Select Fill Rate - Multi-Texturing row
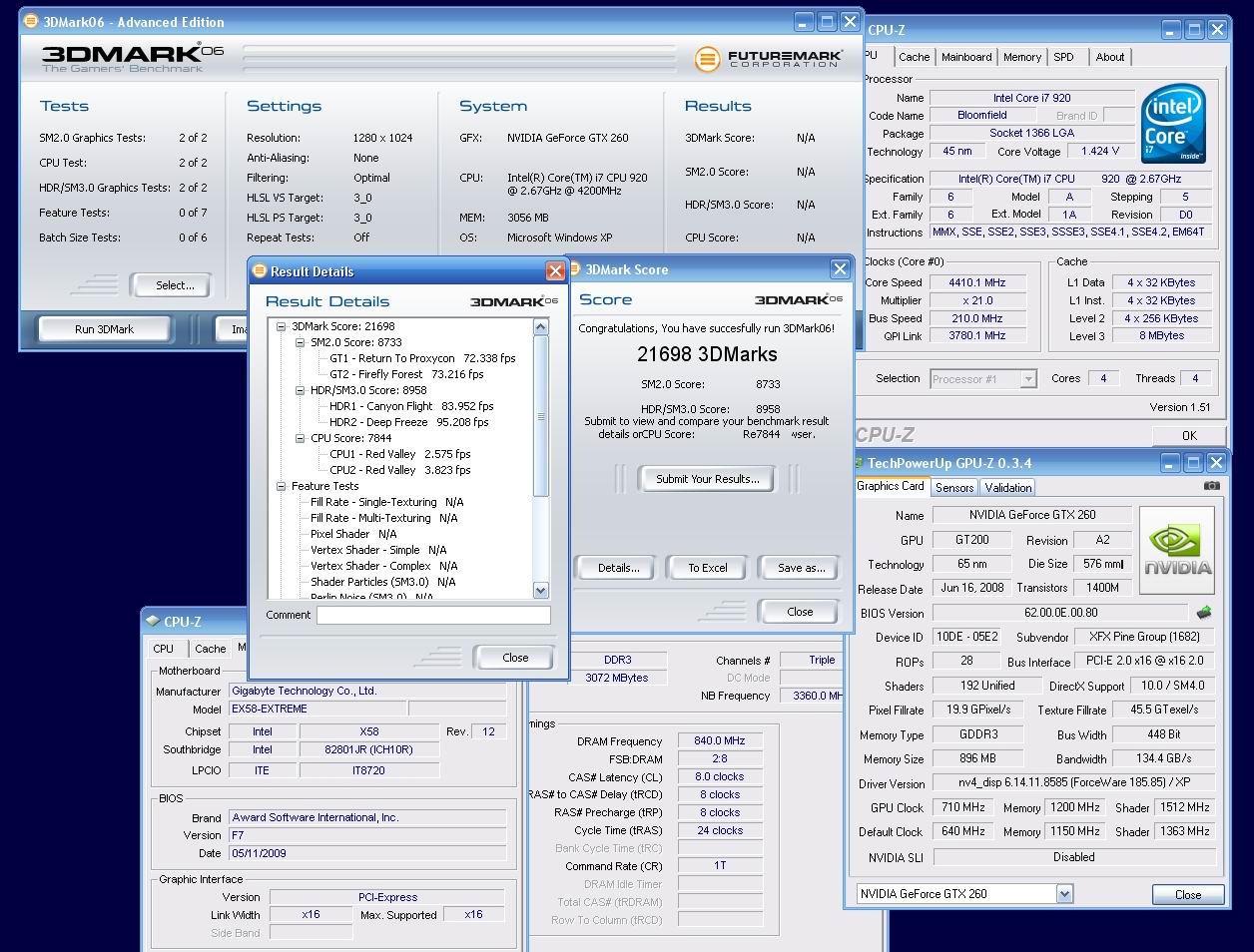1254x952 pixels. (383, 518)
